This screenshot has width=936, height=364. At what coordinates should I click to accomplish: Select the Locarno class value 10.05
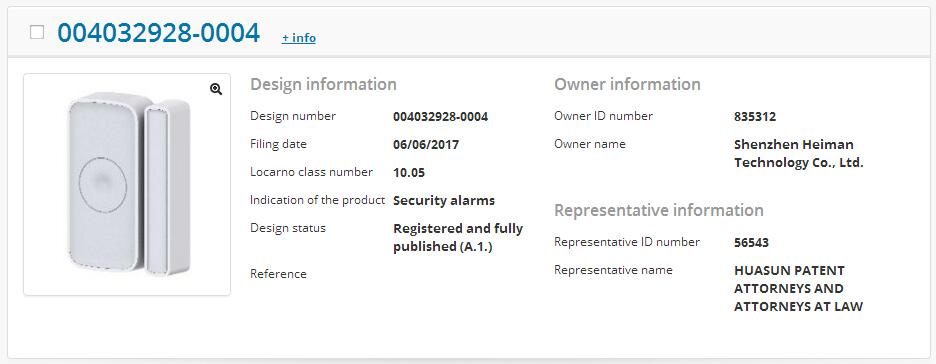click(x=409, y=173)
